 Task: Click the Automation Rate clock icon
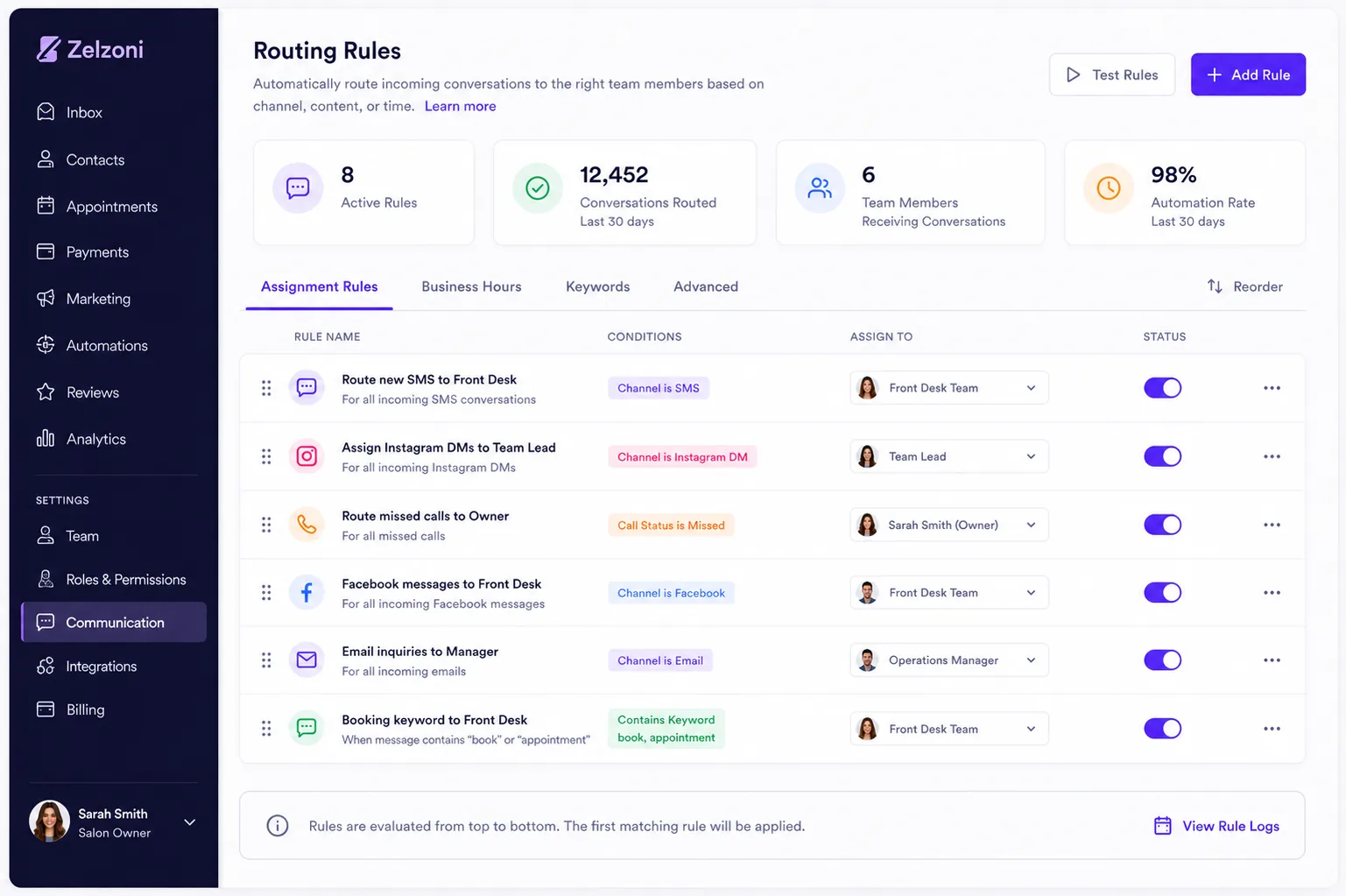(1109, 187)
